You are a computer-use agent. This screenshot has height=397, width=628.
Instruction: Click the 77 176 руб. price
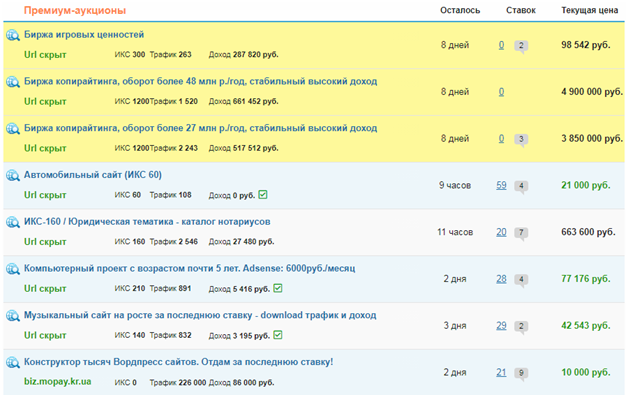pos(586,279)
